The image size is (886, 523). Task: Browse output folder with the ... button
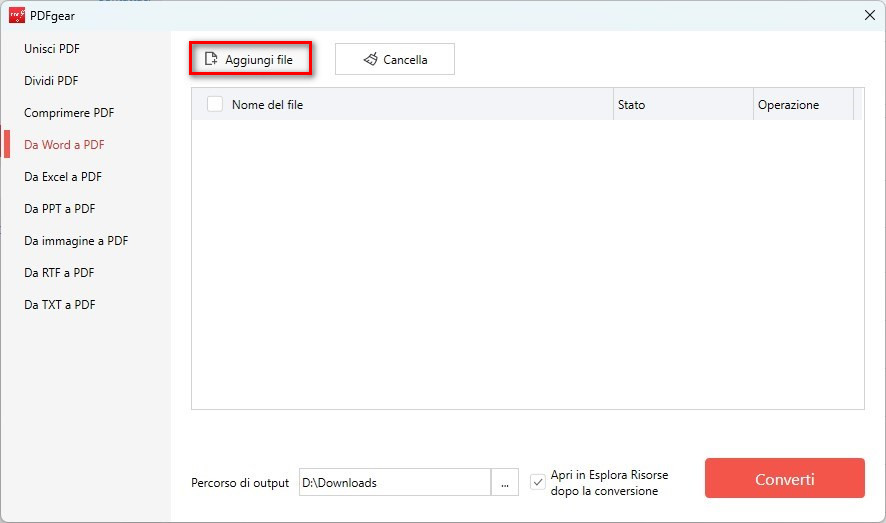[x=505, y=482]
